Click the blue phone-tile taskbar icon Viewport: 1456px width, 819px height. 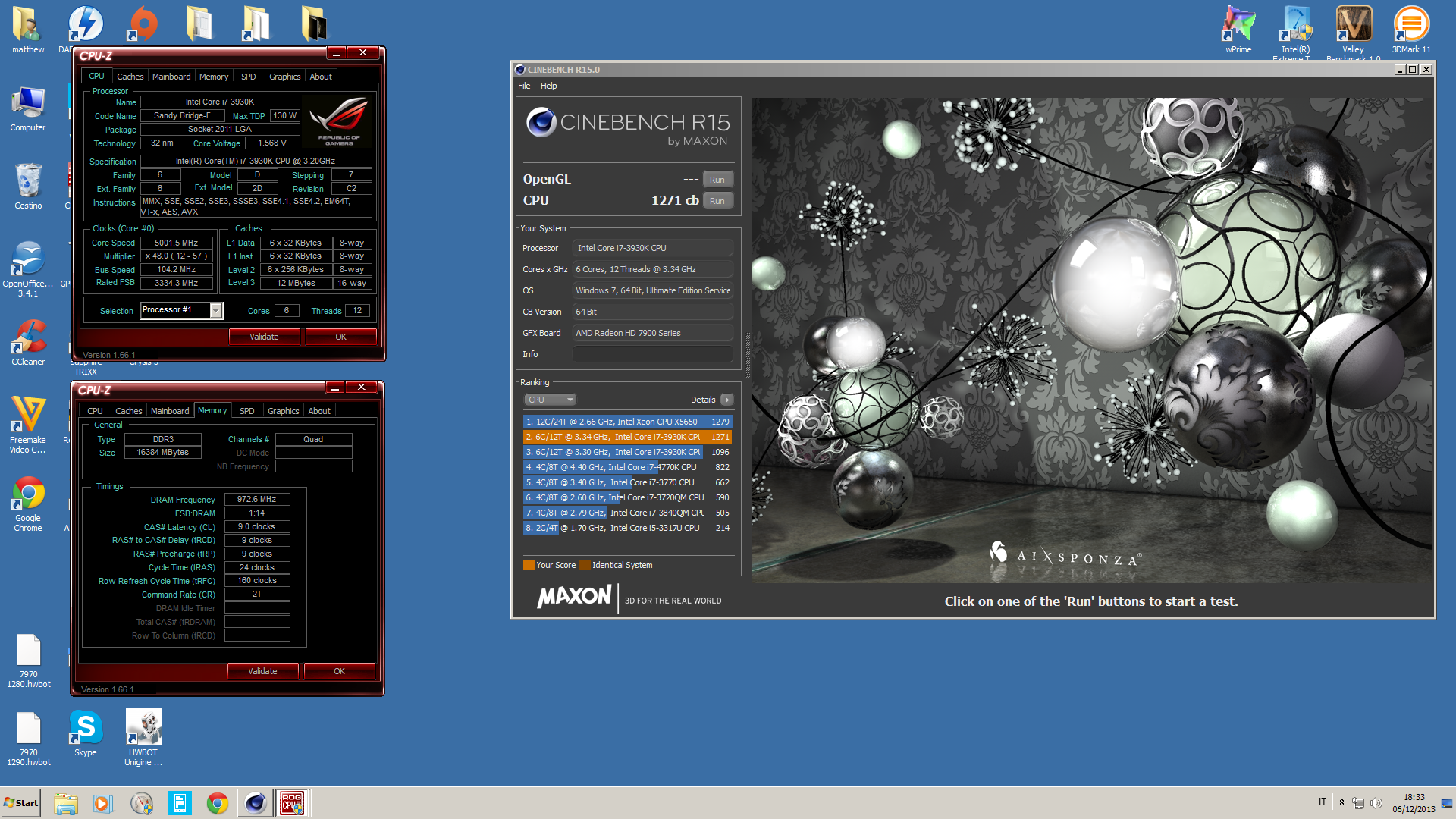180,803
